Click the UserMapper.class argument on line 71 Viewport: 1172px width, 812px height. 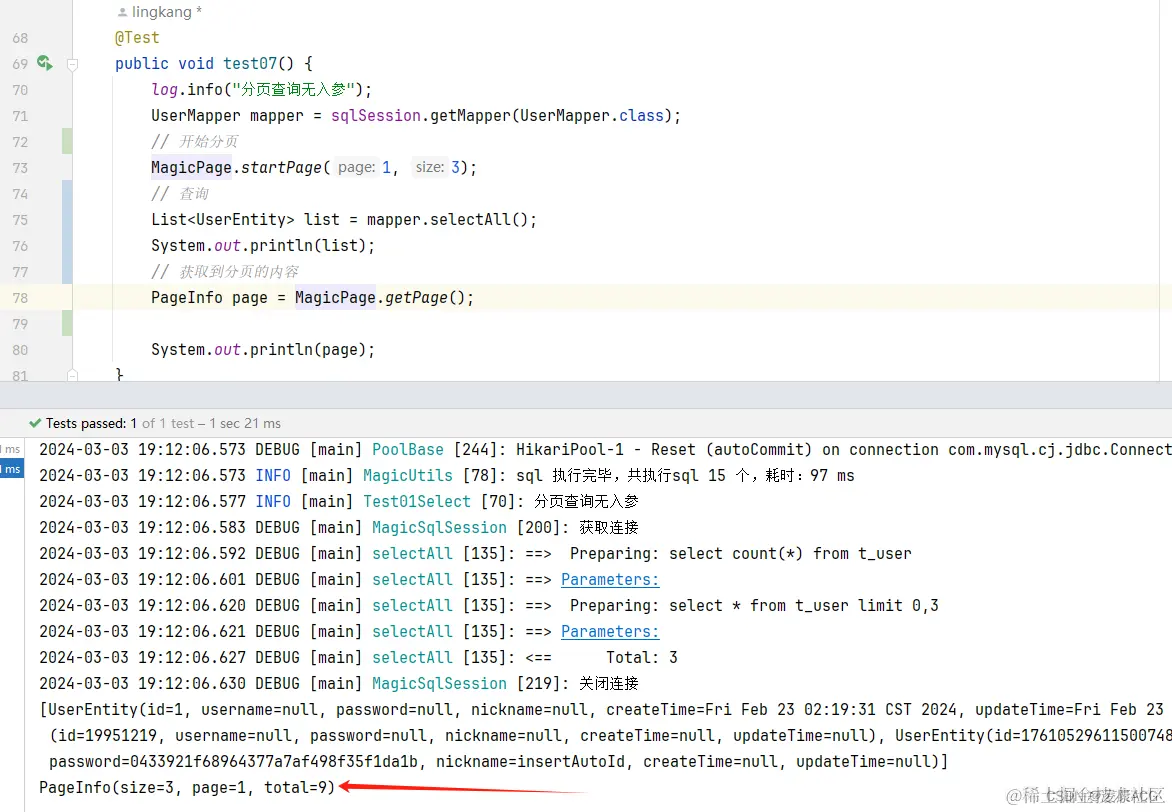click(x=592, y=116)
